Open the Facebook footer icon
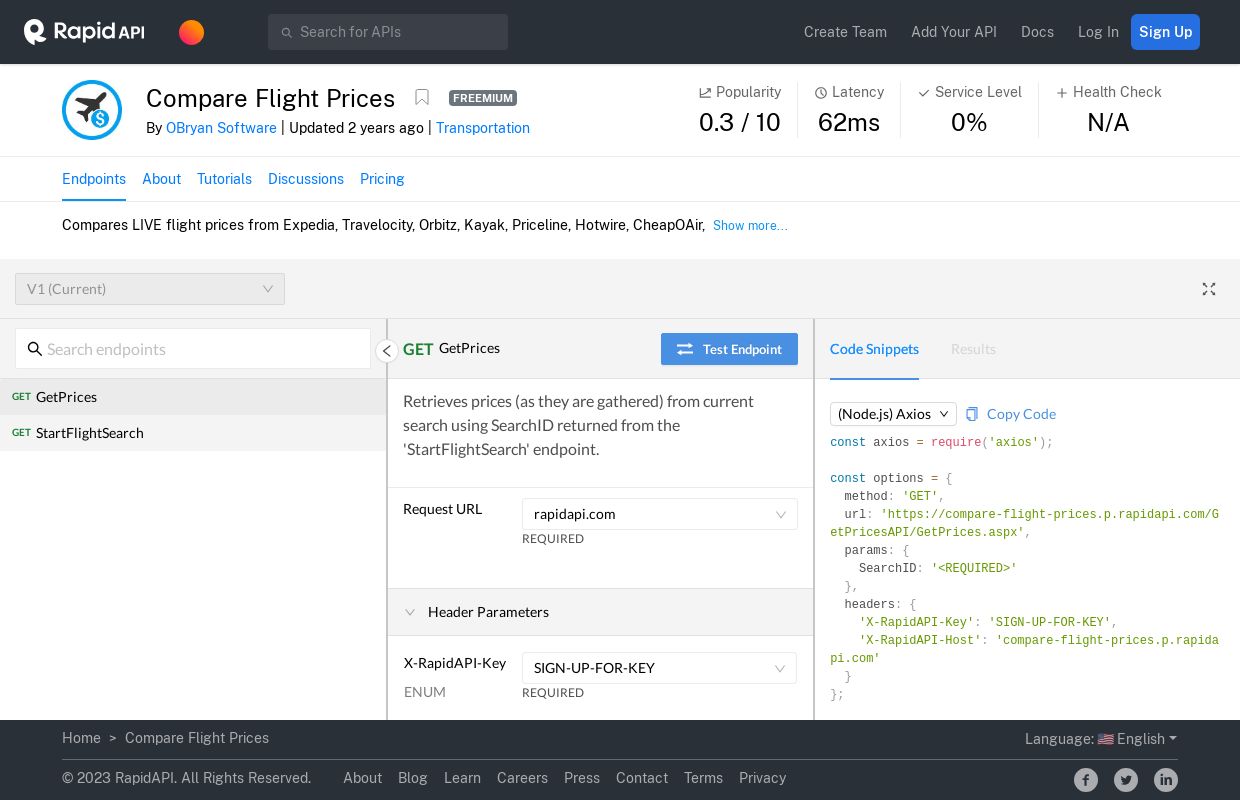1240x800 pixels. pyautogui.click(x=1086, y=780)
